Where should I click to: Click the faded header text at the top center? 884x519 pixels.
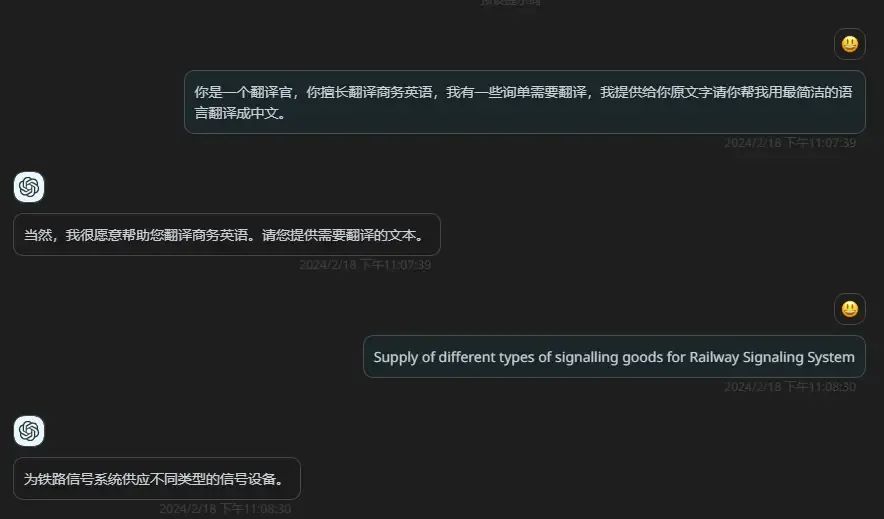511,2
